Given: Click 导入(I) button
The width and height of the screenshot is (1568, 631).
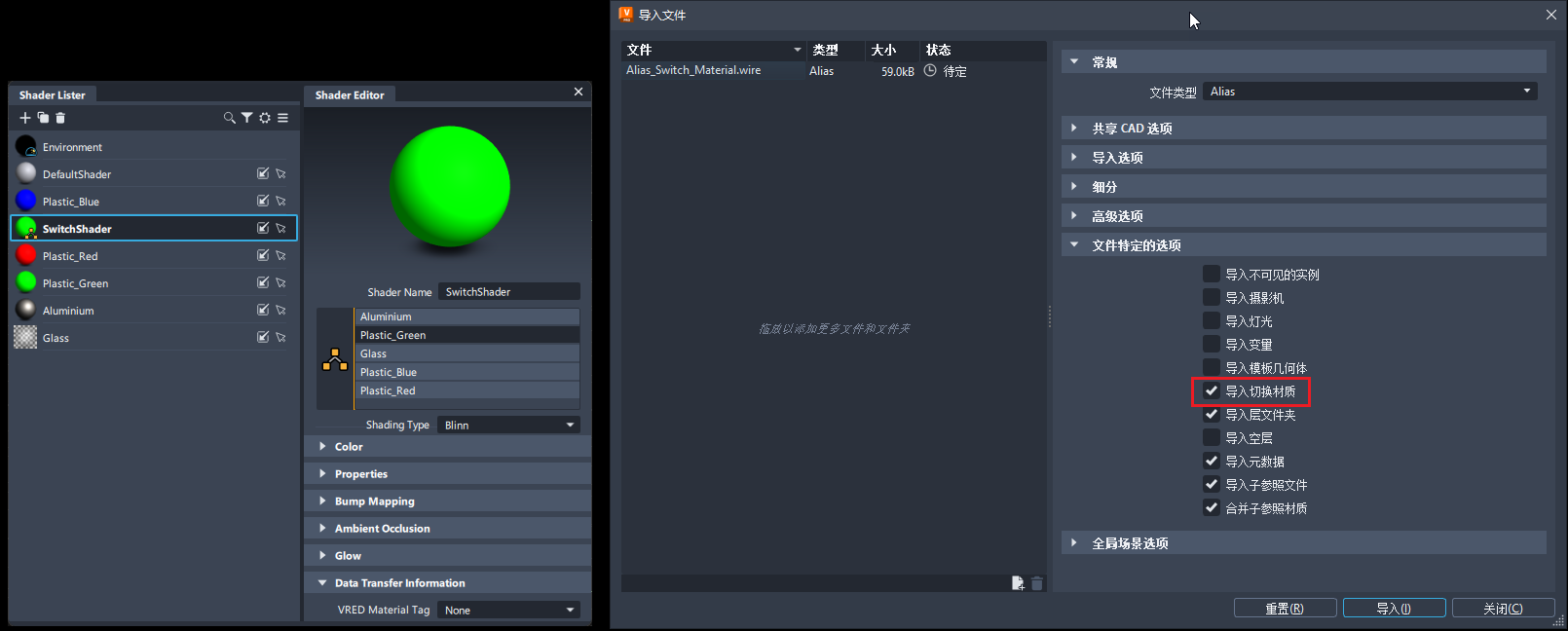Looking at the screenshot, I should 1394,608.
